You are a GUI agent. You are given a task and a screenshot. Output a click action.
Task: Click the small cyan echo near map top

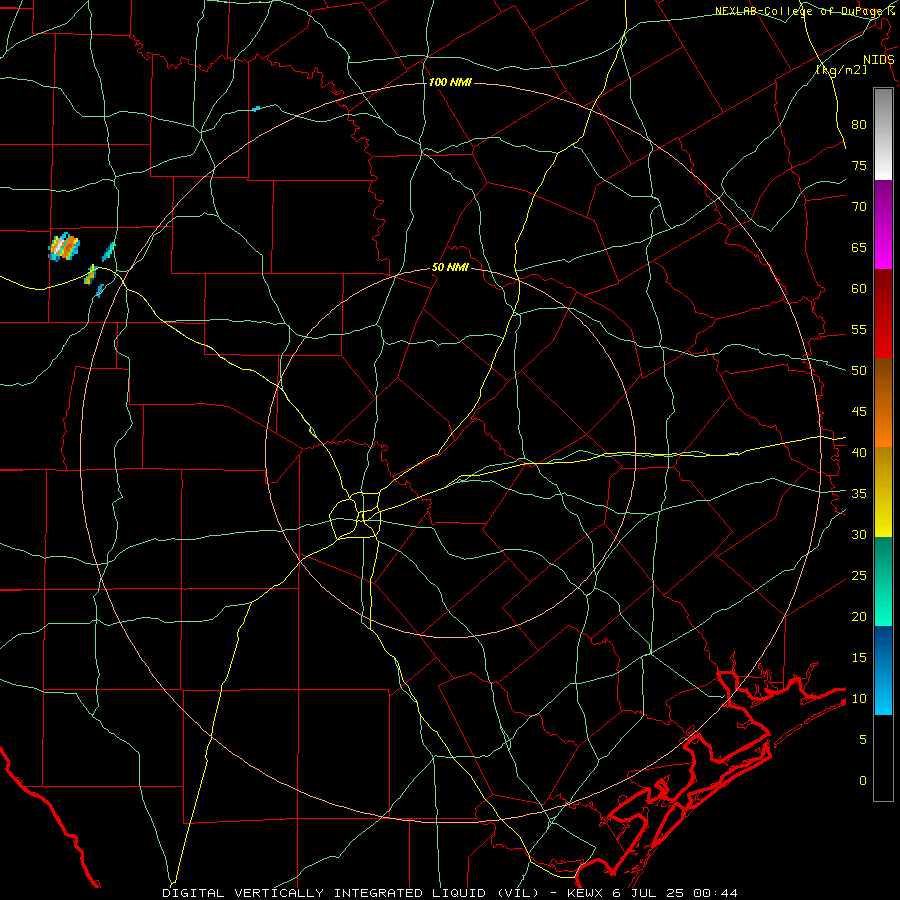tap(256, 108)
